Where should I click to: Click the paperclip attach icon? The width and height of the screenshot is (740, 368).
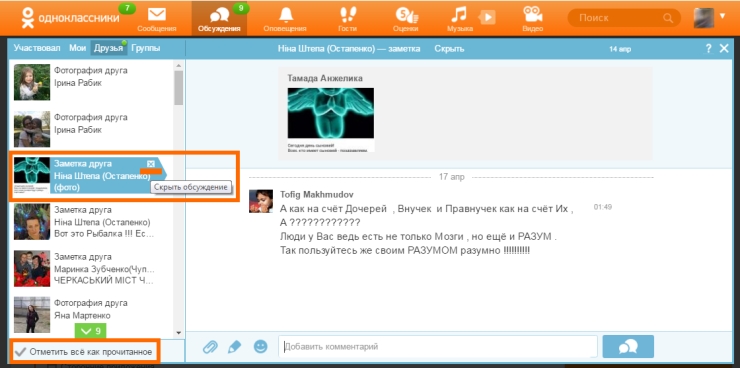(210, 347)
